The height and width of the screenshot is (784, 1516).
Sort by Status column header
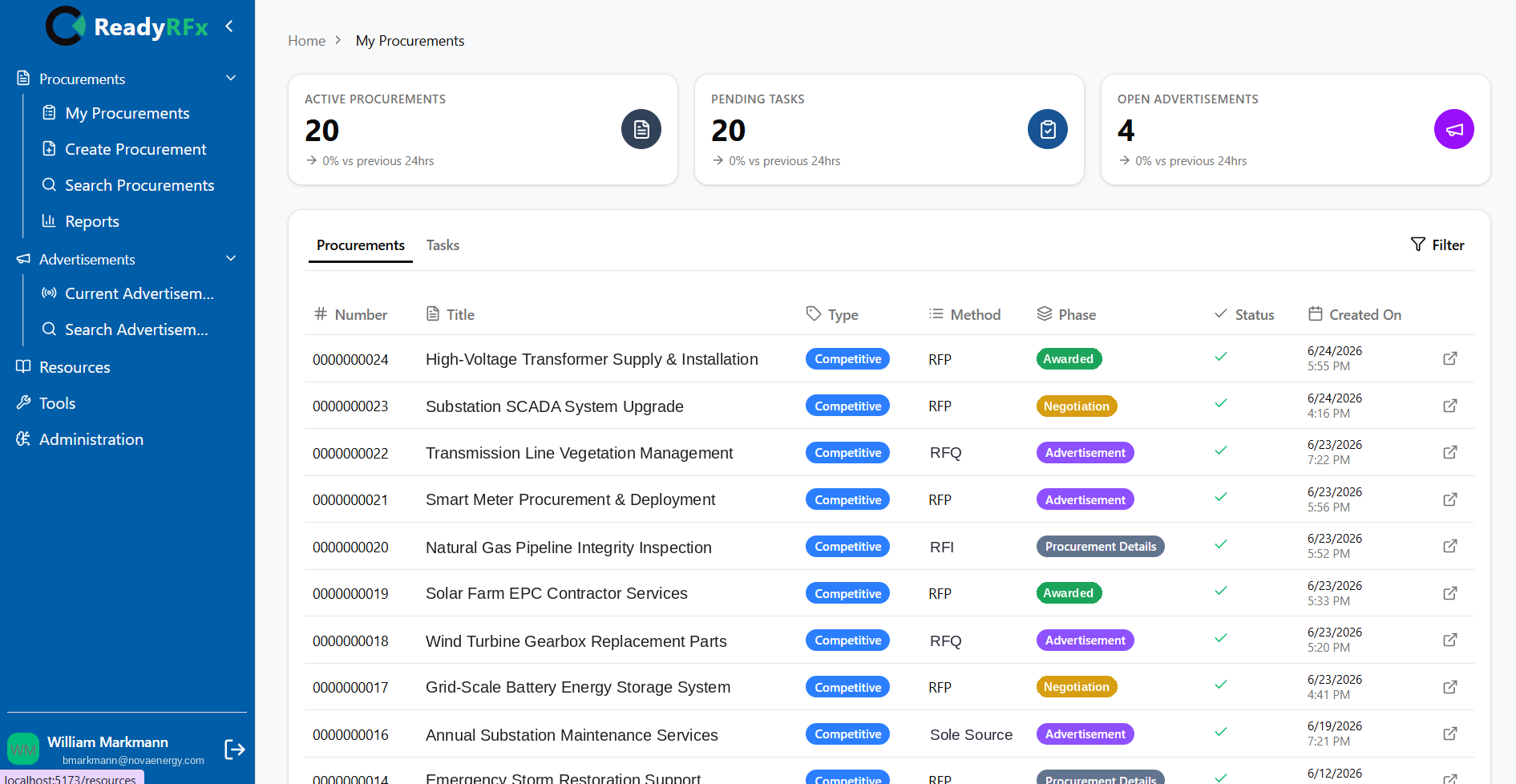point(1244,314)
